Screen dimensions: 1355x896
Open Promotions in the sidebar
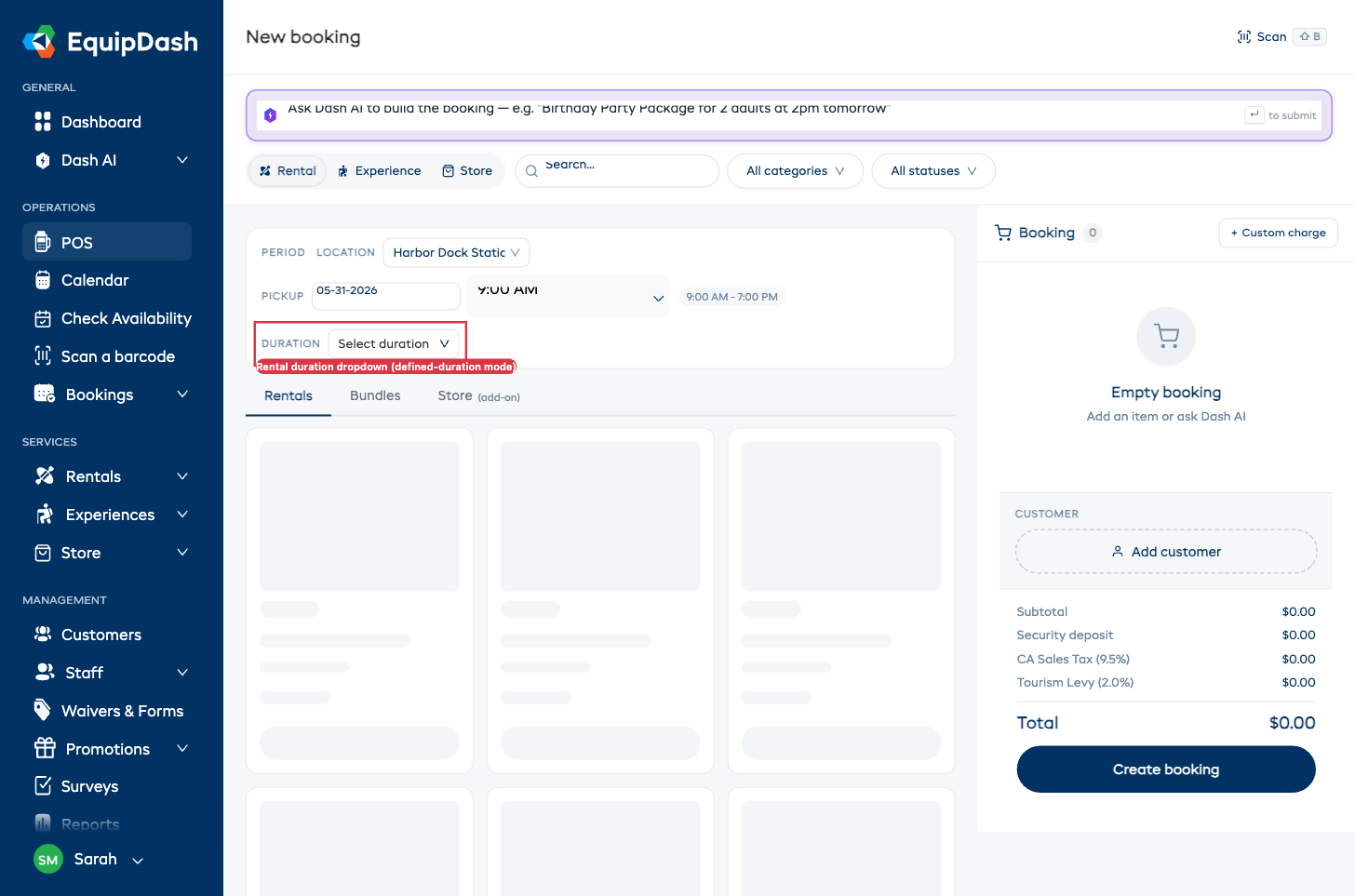pyautogui.click(x=107, y=749)
